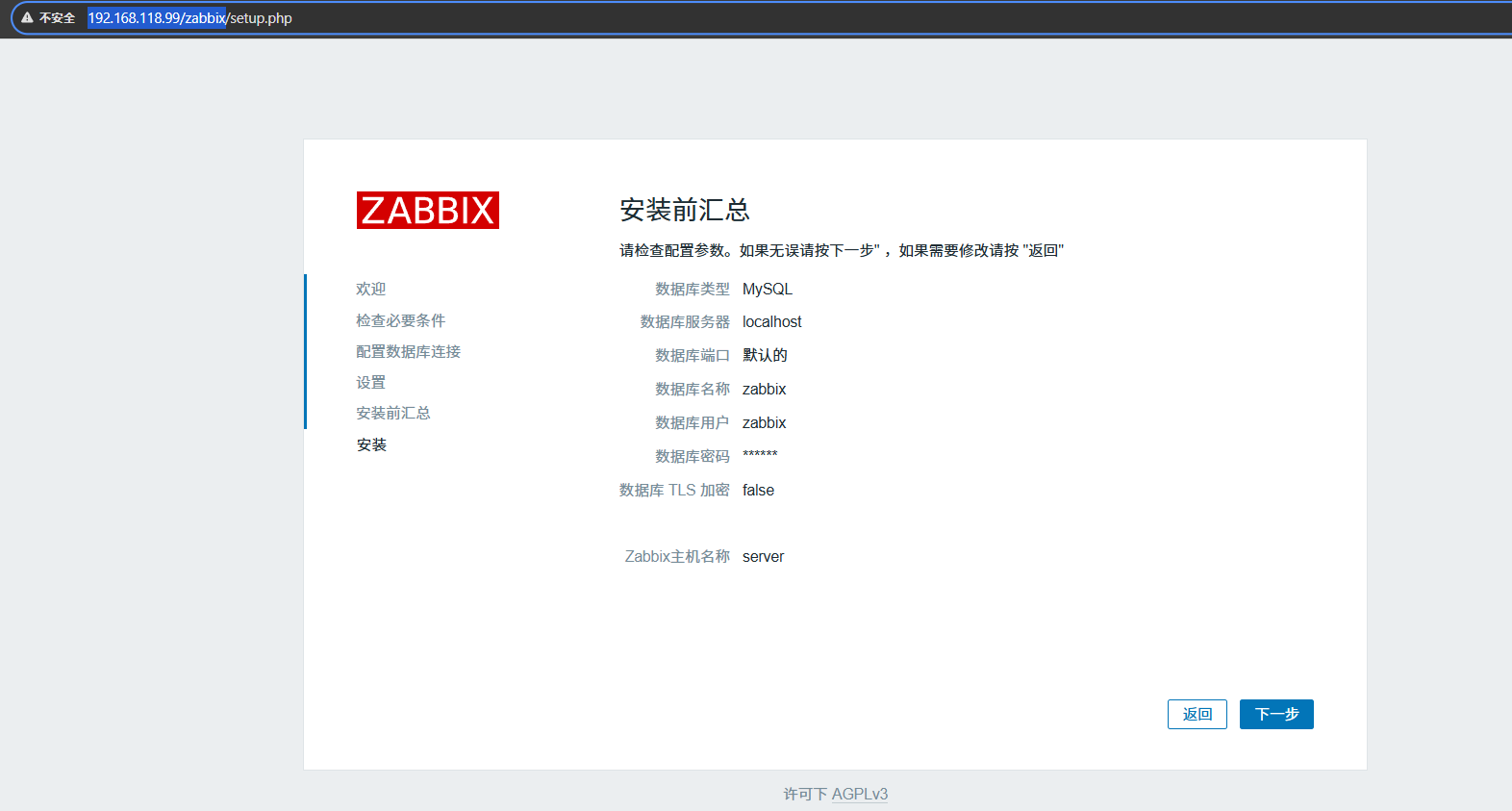The width and height of the screenshot is (1512, 811).
Task: Select the 设置 step in sidebar
Action: [x=370, y=382]
